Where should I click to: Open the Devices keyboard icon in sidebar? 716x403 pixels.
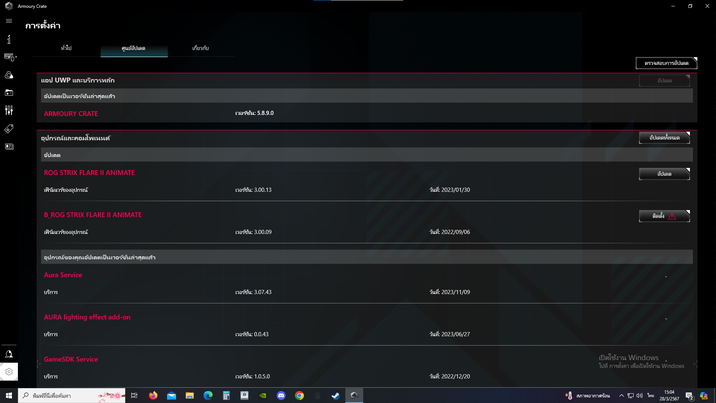(x=9, y=57)
